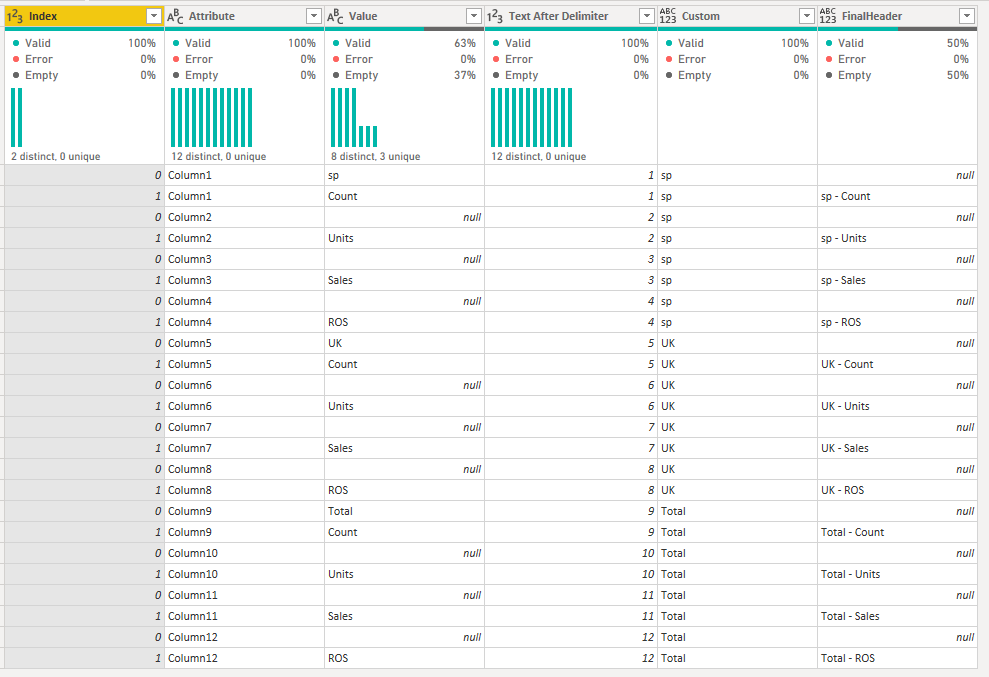The width and height of the screenshot is (989, 677).
Task: Select the "UK - Count" cell
Action: tap(898, 364)
